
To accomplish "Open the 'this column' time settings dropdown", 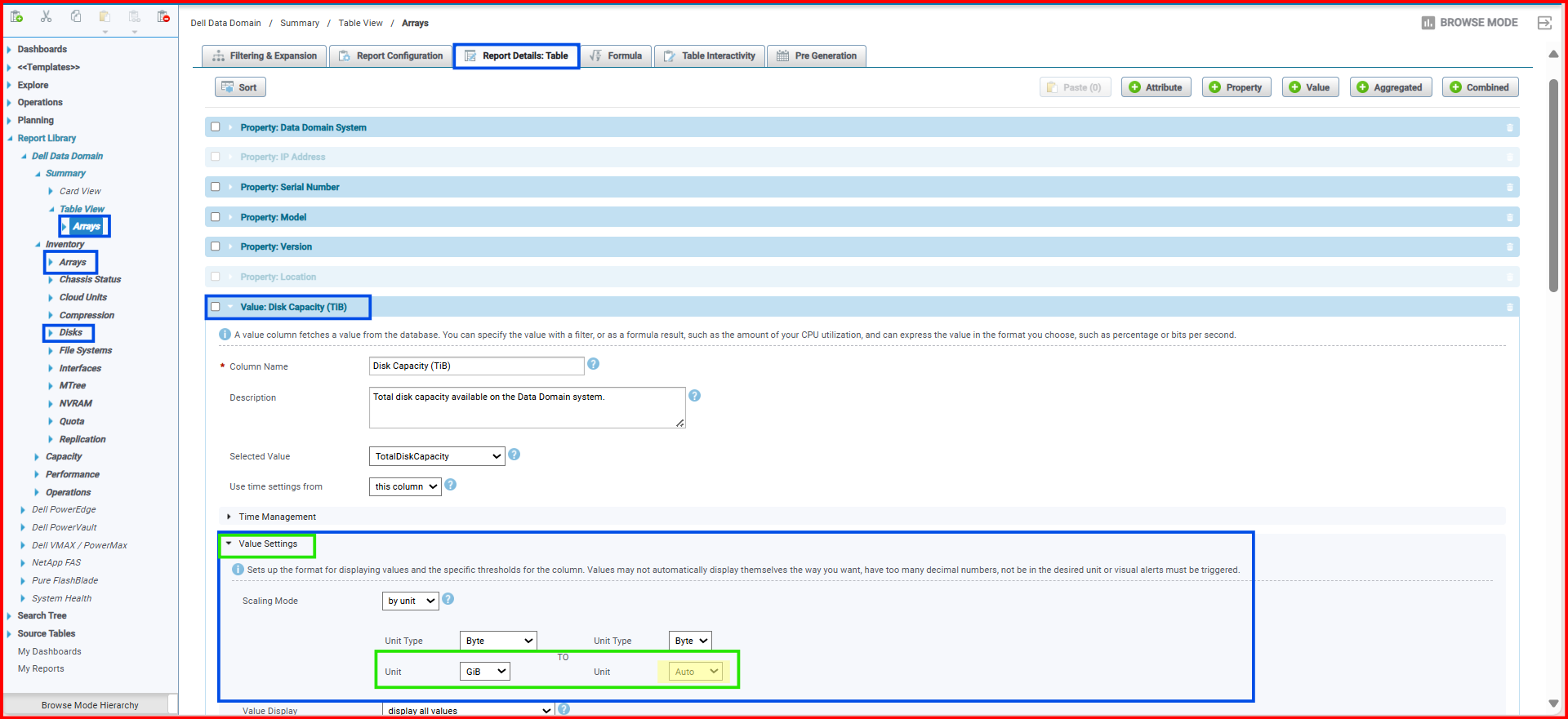I will tap(405, 486).
